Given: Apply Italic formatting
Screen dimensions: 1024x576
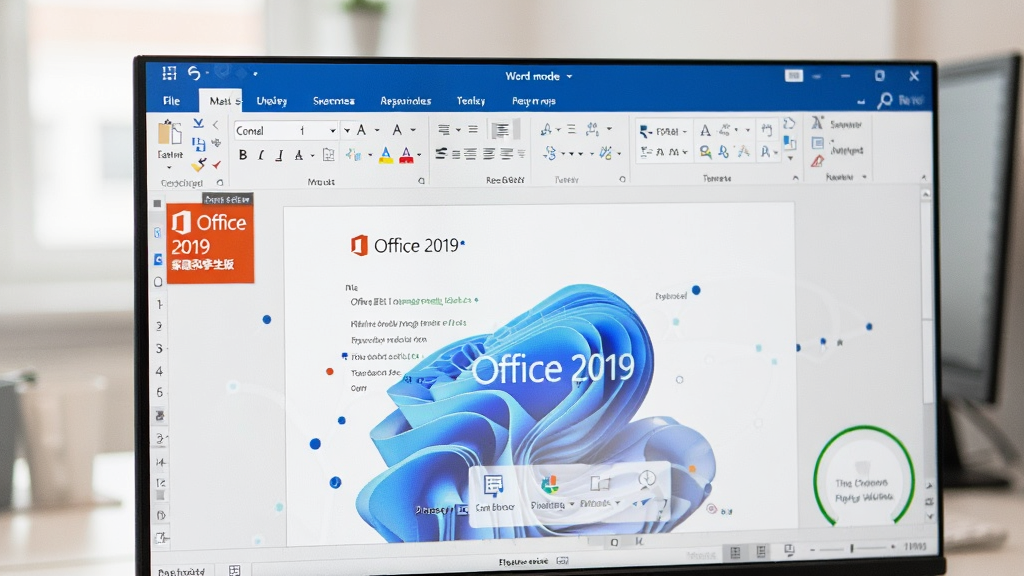Looking at the screenshot, I should [261, 155].
